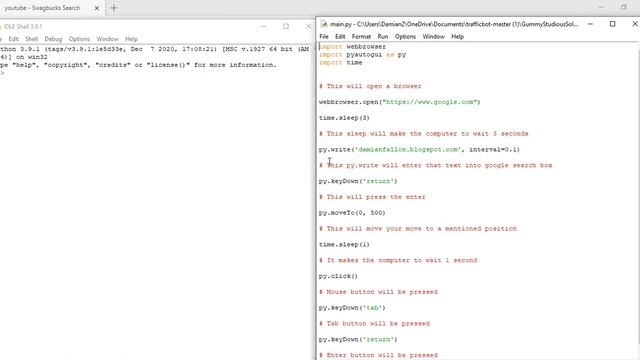Image resolution: width=640 pixels, height=360 pixels.
Task: Maximize the IDLE Shell window
Action: (x=286, y=27)
